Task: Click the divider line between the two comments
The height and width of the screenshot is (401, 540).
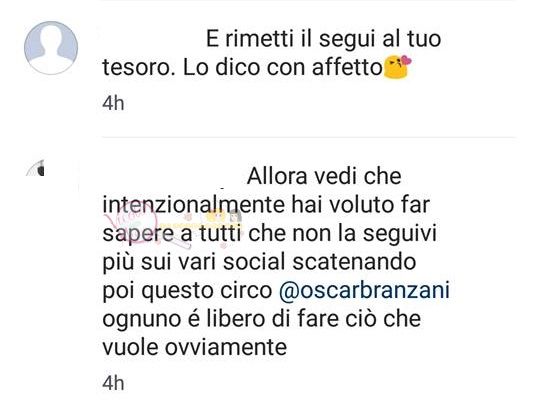Action: click(309, 137)
